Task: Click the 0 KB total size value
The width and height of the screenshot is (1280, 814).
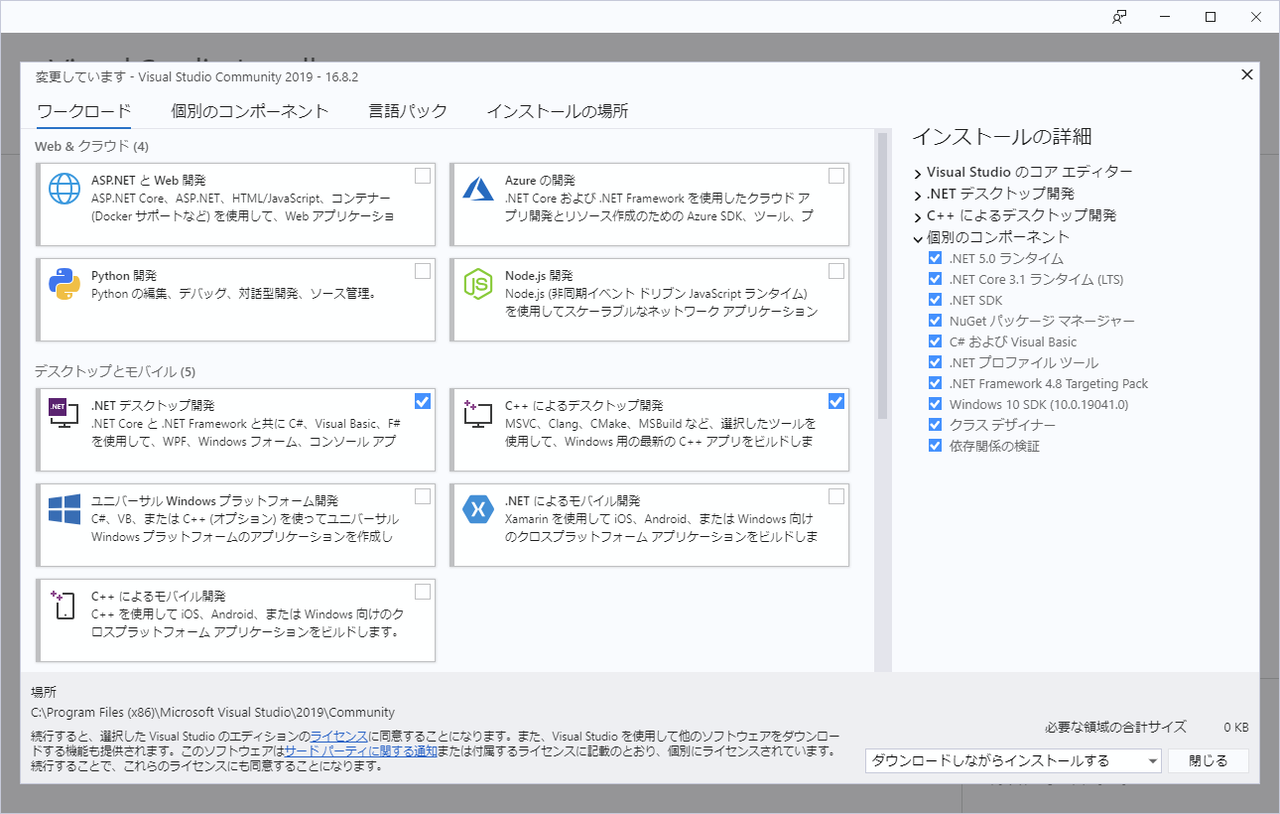Action: (1236, 727)
